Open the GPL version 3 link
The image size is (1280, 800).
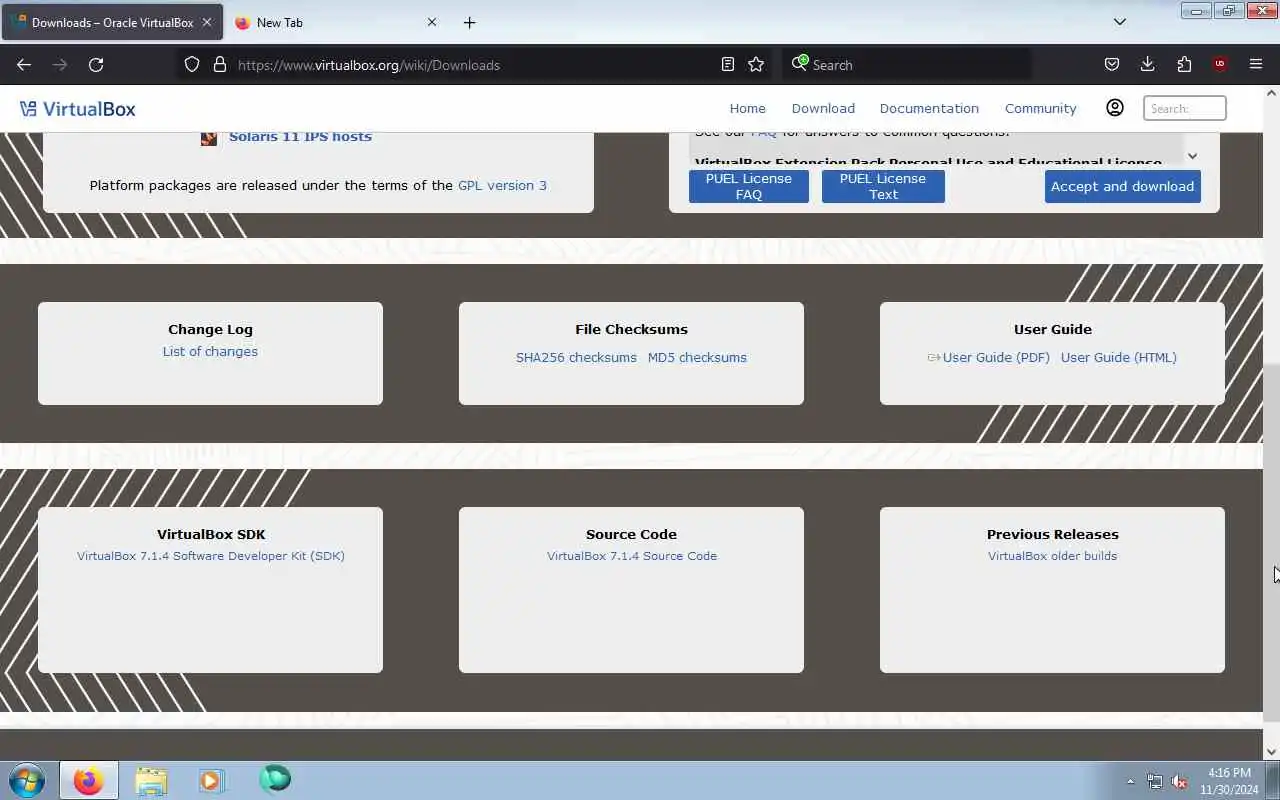(x=502, y=185)
